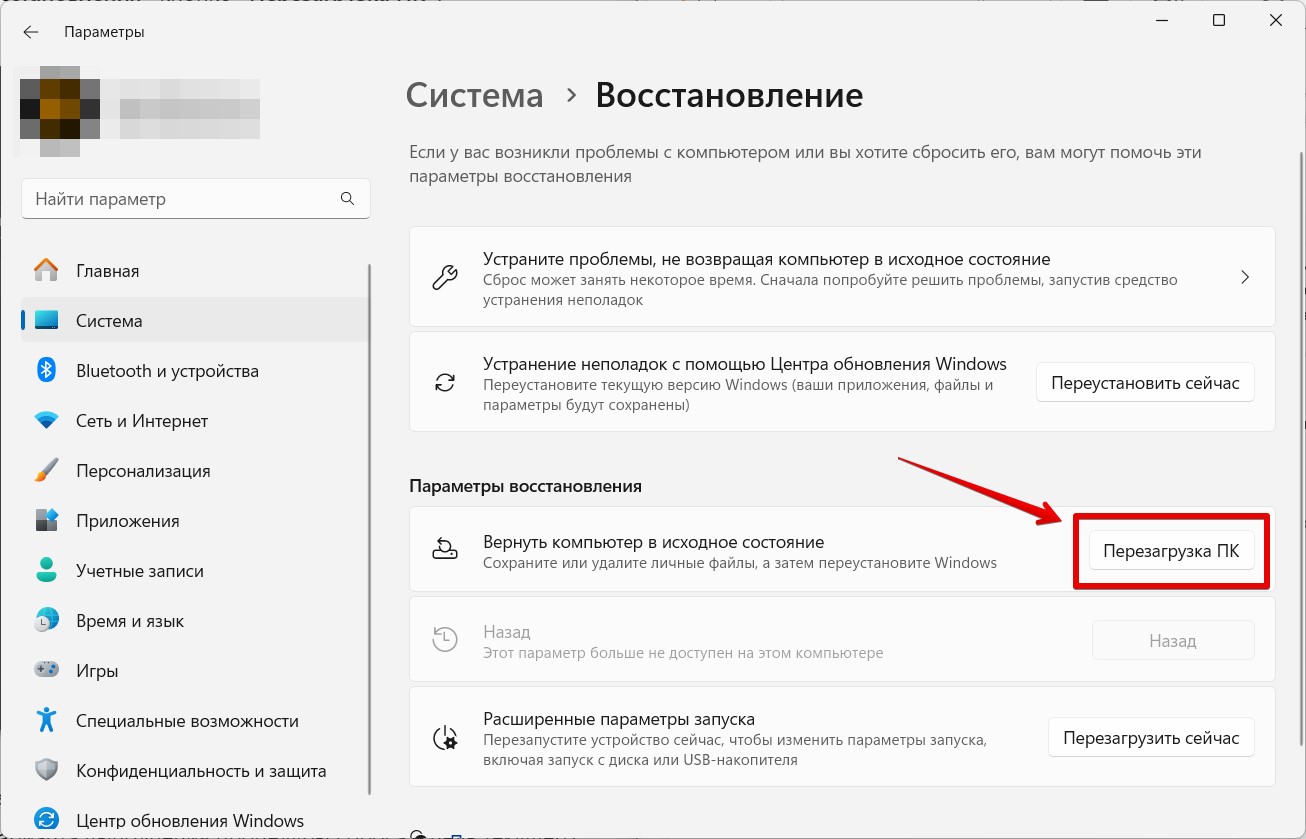The height and width of the screenshot is (839, 1306).
Task: Click the reset PC icon
Action: [444, 548]
